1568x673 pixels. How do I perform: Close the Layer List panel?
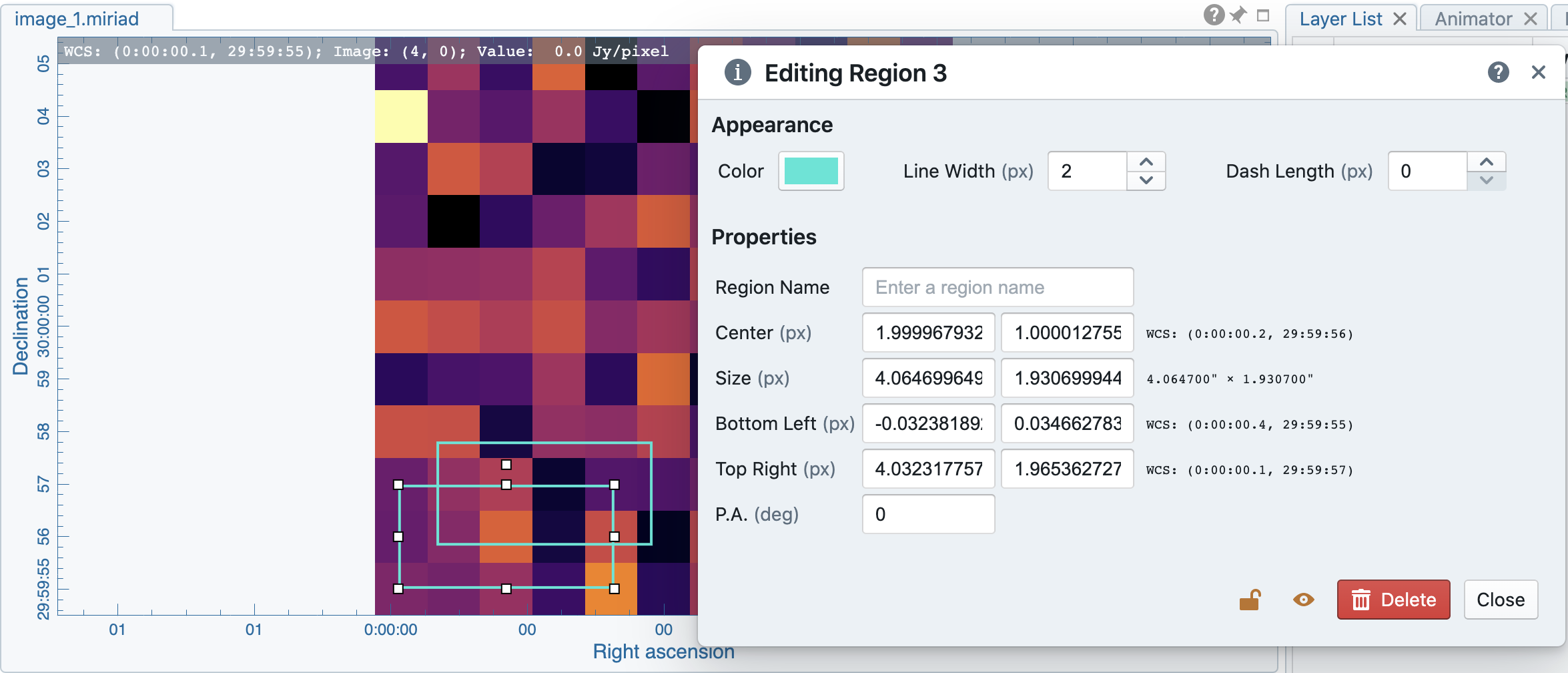[x=1399, y=18]
